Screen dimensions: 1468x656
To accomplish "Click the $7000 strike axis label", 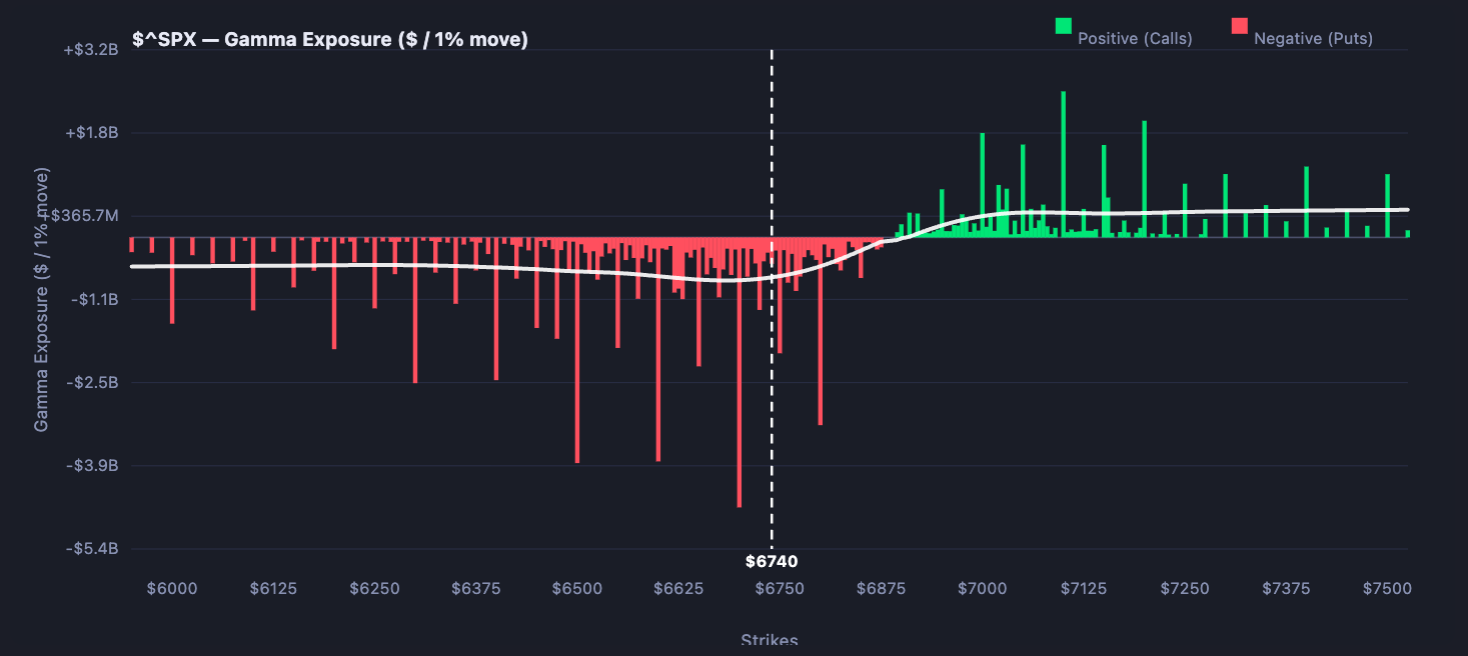I will click(x=982, y=588).
